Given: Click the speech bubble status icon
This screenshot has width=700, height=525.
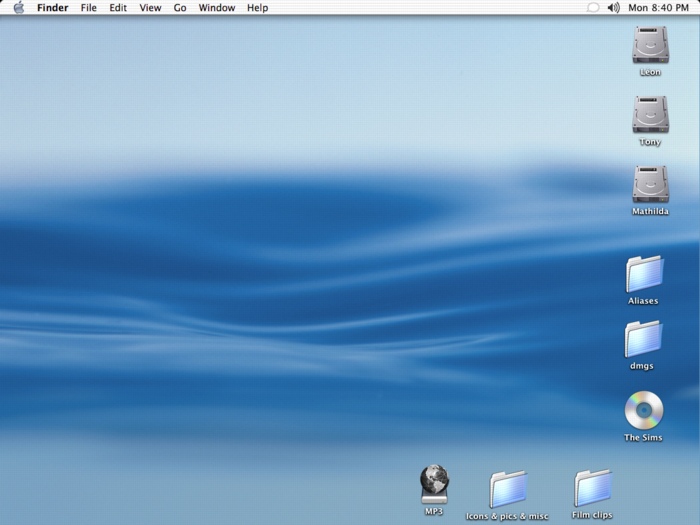Looking at the screenshot, I should click(x=592, y=8).
